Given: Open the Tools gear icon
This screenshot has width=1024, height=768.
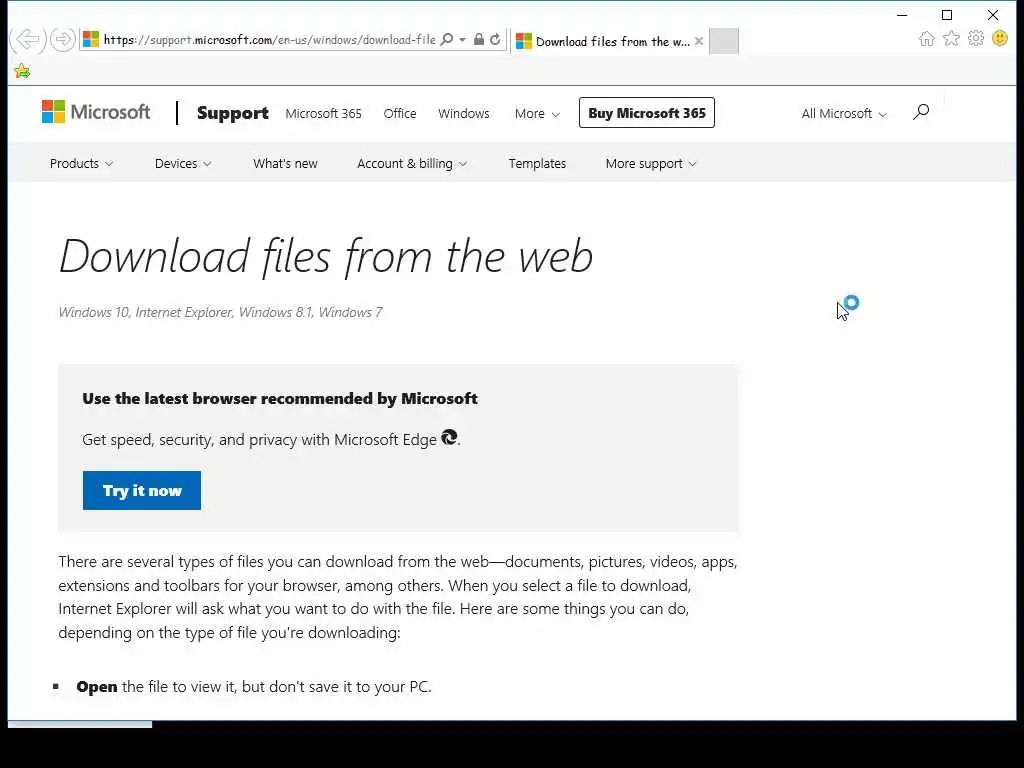Looking at the screenshot, I should (976, 39).
